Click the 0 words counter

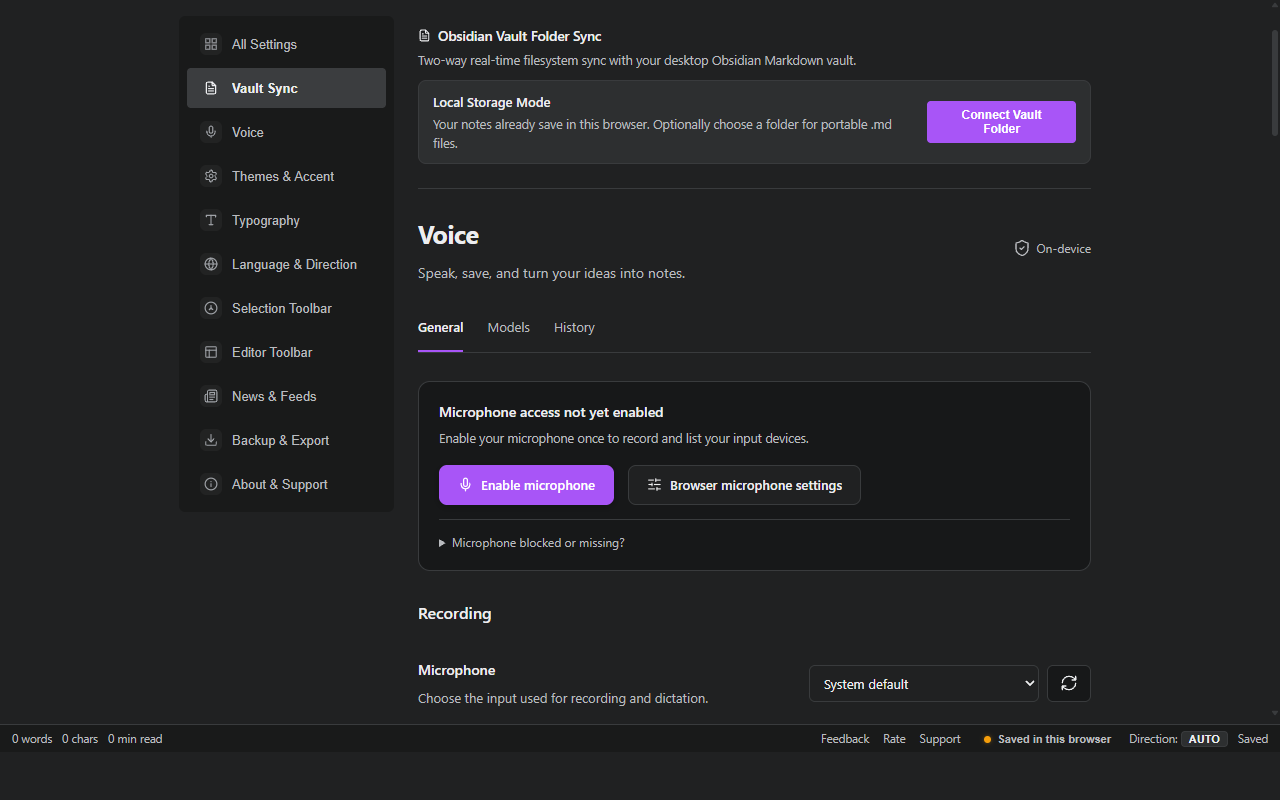32,739
